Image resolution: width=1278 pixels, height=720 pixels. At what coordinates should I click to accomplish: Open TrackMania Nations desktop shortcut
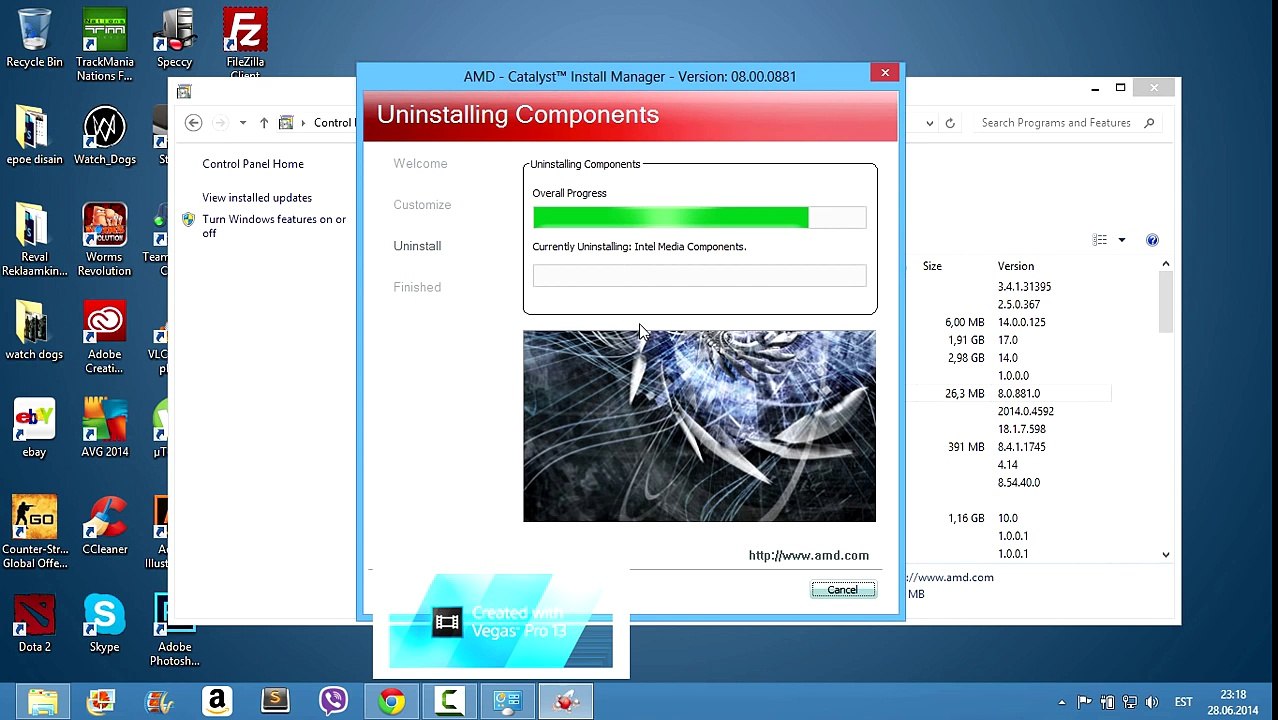pyautogui.click(x=104, y=45)
